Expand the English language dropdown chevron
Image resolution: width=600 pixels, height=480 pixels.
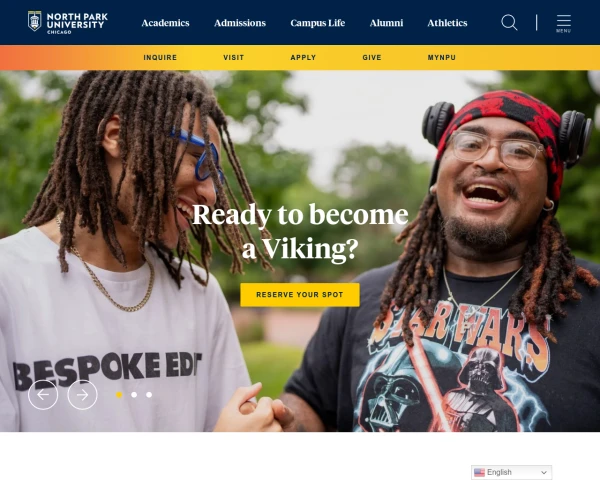[544, 473]
